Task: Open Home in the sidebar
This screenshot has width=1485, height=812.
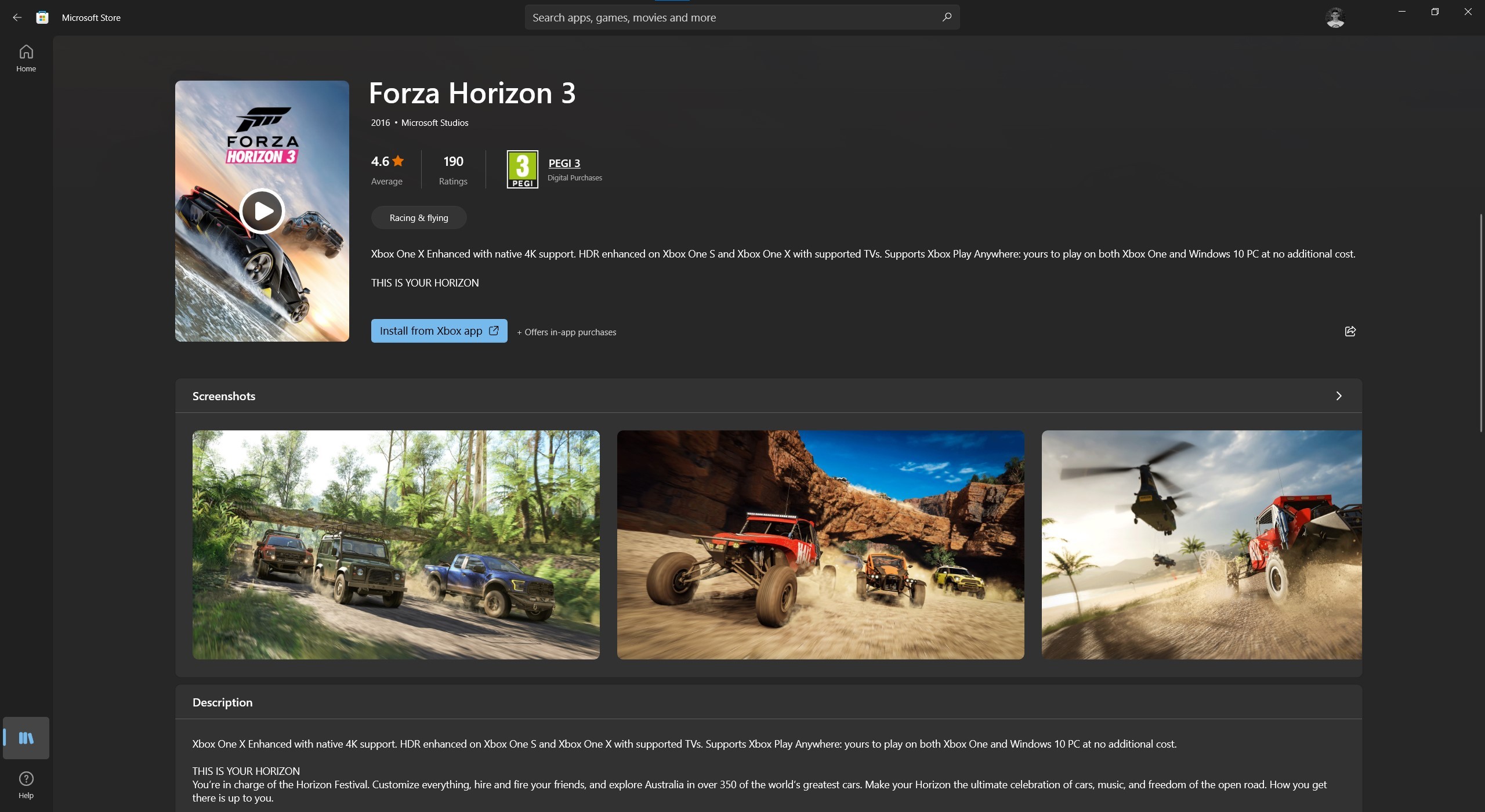Action: 26,59
